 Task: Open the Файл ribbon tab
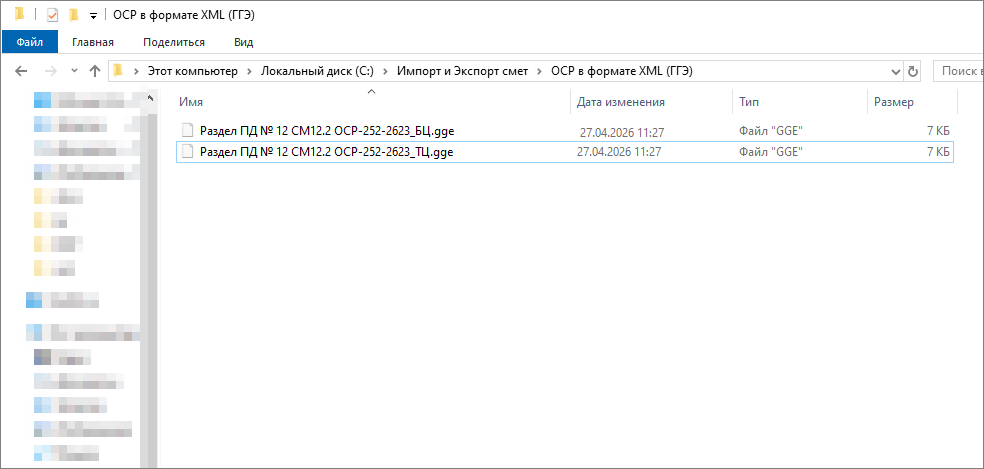pyautogui.click(x=29, y=42)
